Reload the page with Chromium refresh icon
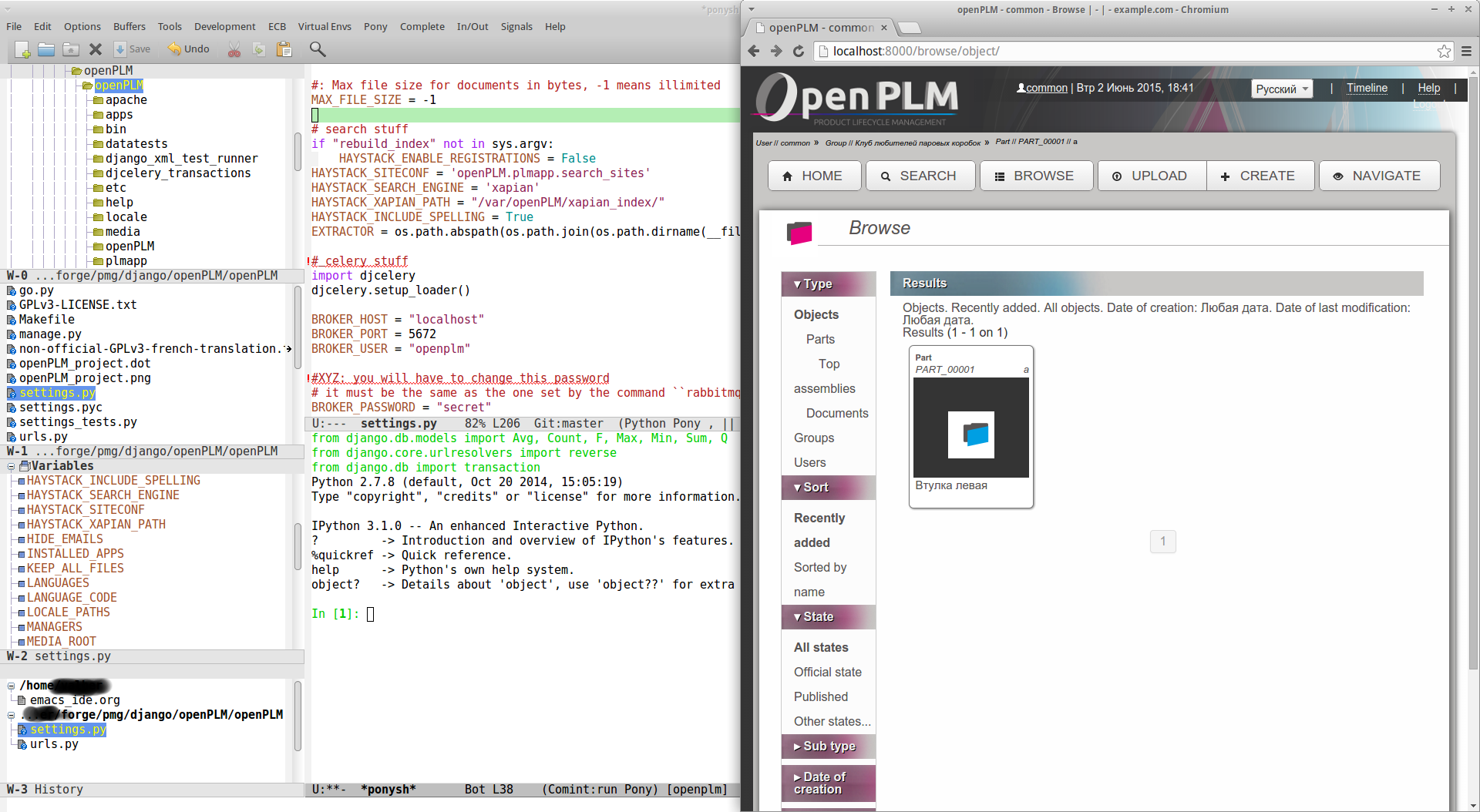 tap(798, 51)
